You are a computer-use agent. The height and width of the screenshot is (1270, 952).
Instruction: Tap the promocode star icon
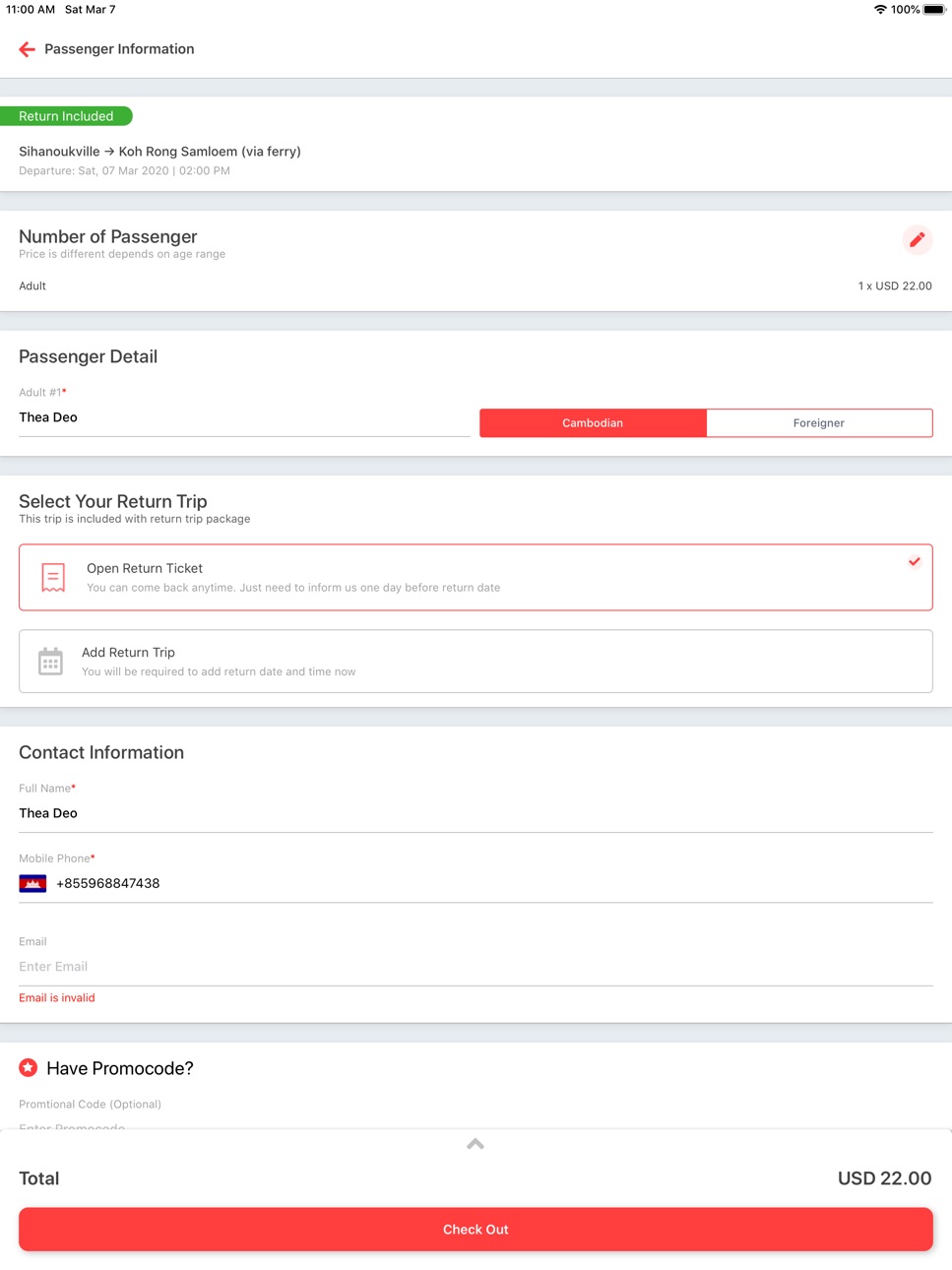pyautogui.click(x=29, y=1068)
